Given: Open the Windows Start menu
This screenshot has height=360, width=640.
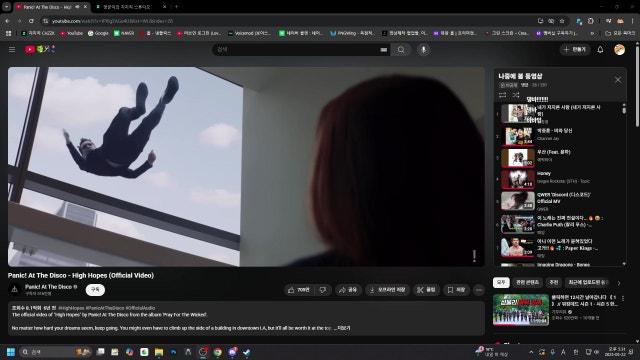Looking at the screenshot, I should [11, 352].
